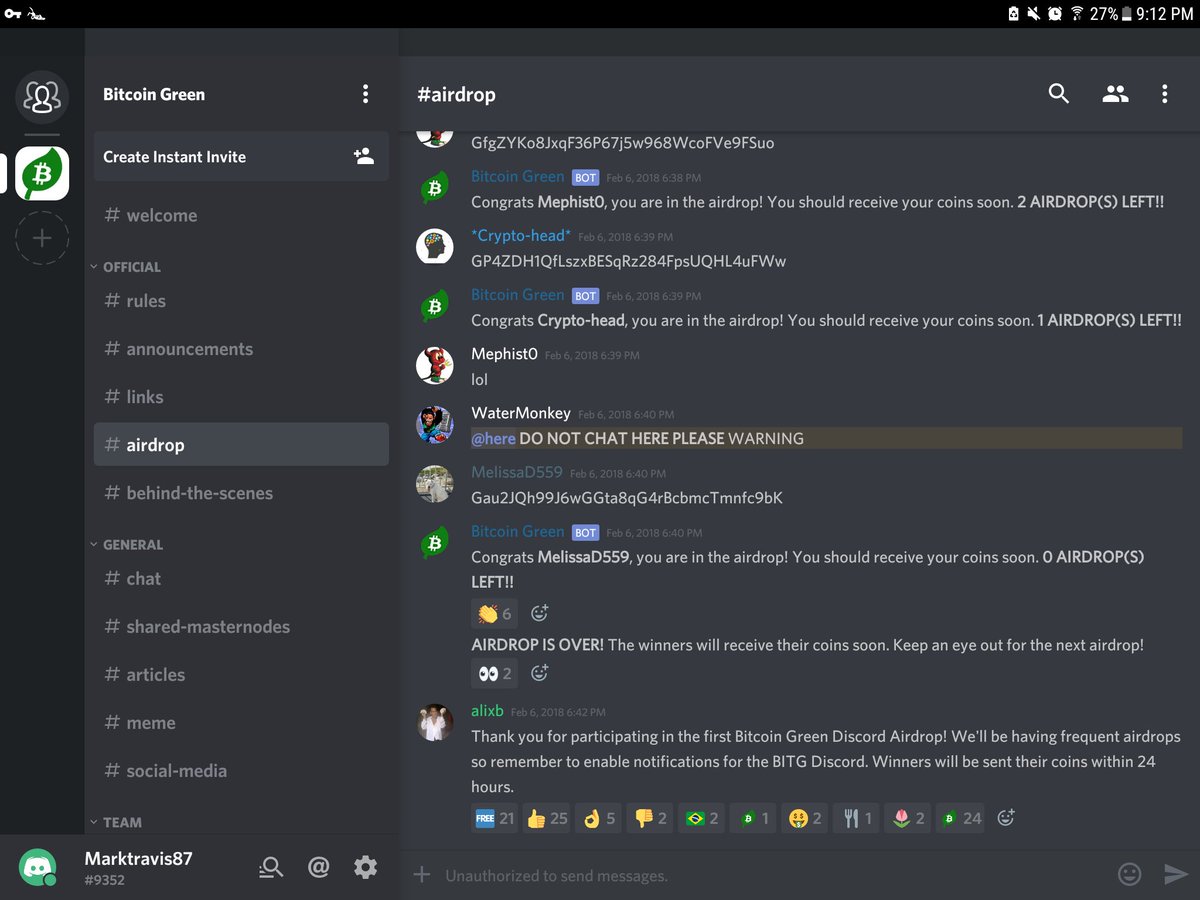Collapse the OFFICIAL channel category
The width and height of the screenshot is (1200, 900).
click(x=125, y=267)
